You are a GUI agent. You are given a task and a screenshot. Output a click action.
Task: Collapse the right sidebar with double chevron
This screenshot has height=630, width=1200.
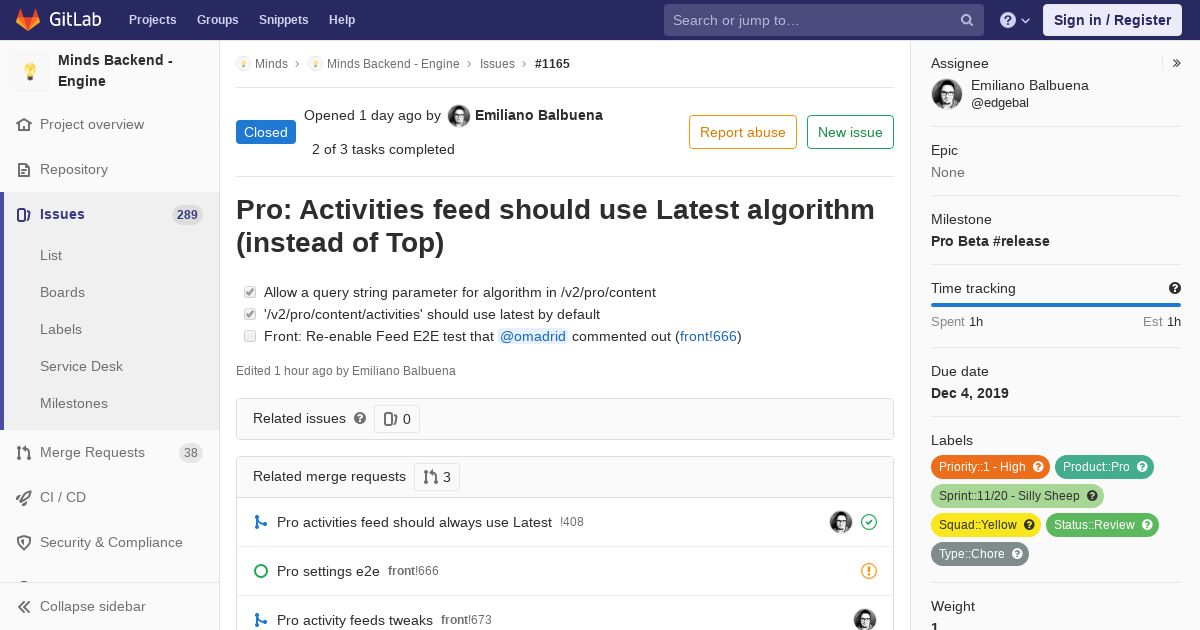tap(1177, 63)
